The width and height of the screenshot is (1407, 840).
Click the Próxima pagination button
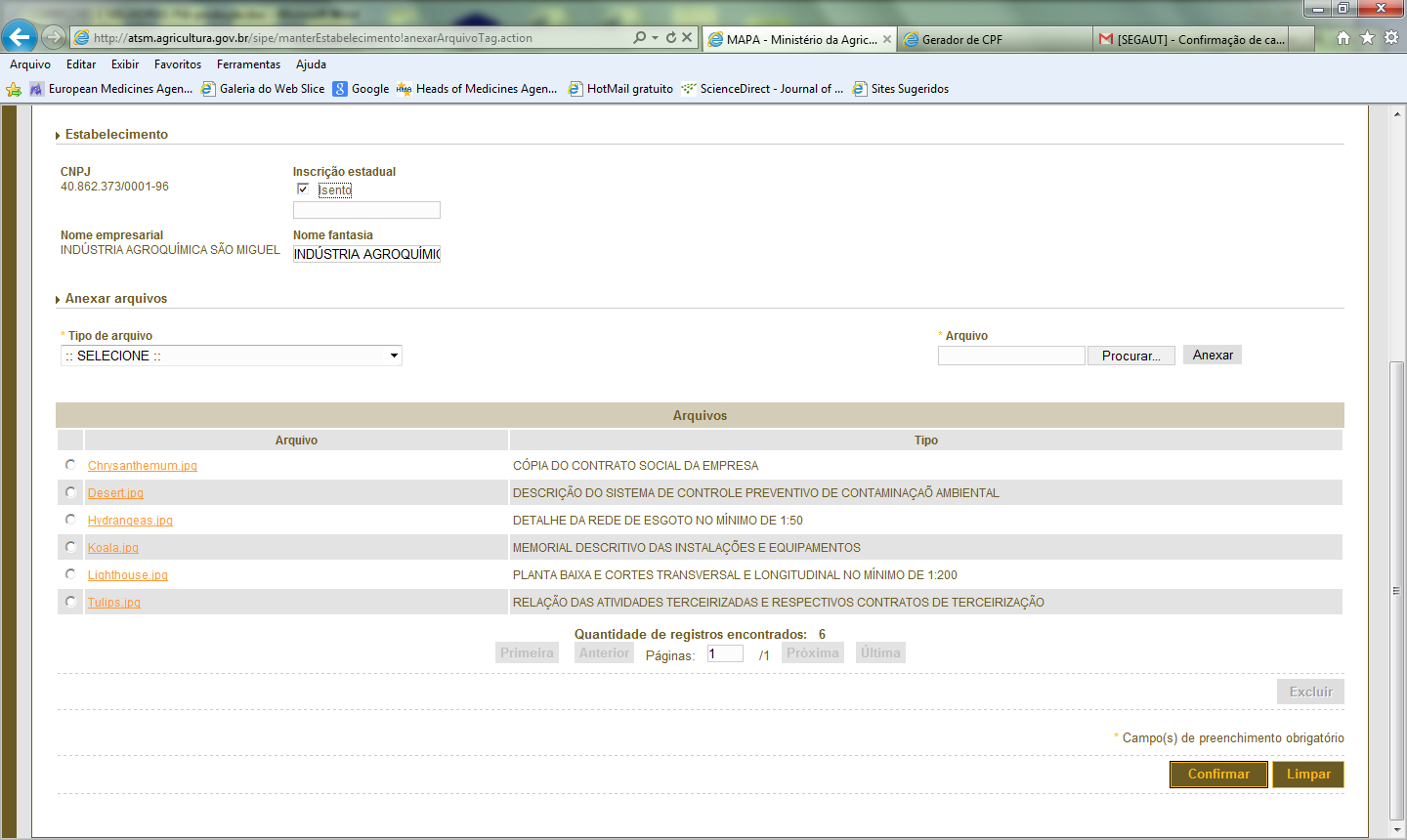tap(813, 652)
